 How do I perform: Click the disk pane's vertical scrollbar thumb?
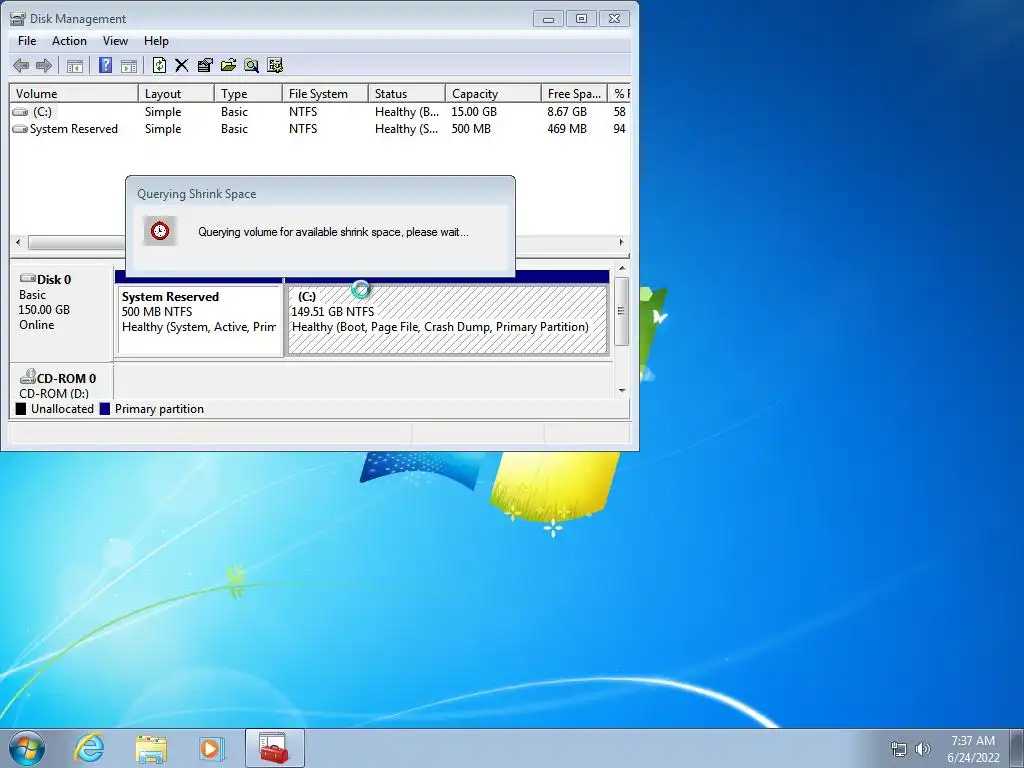622,311
